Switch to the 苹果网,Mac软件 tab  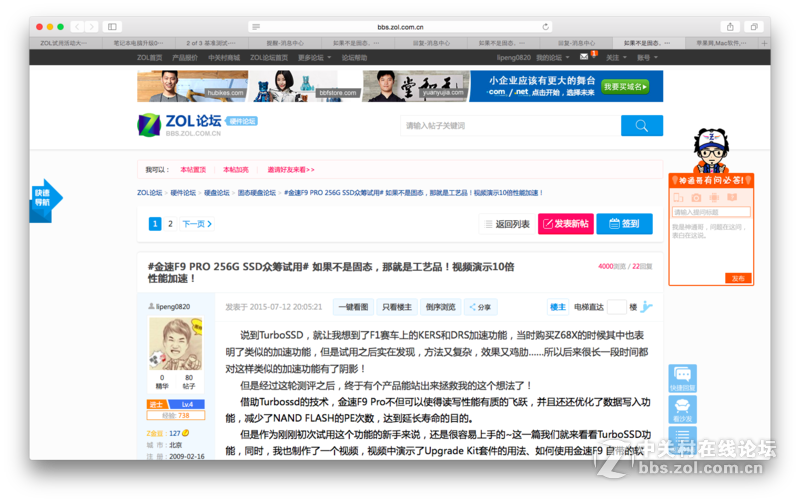721,43
